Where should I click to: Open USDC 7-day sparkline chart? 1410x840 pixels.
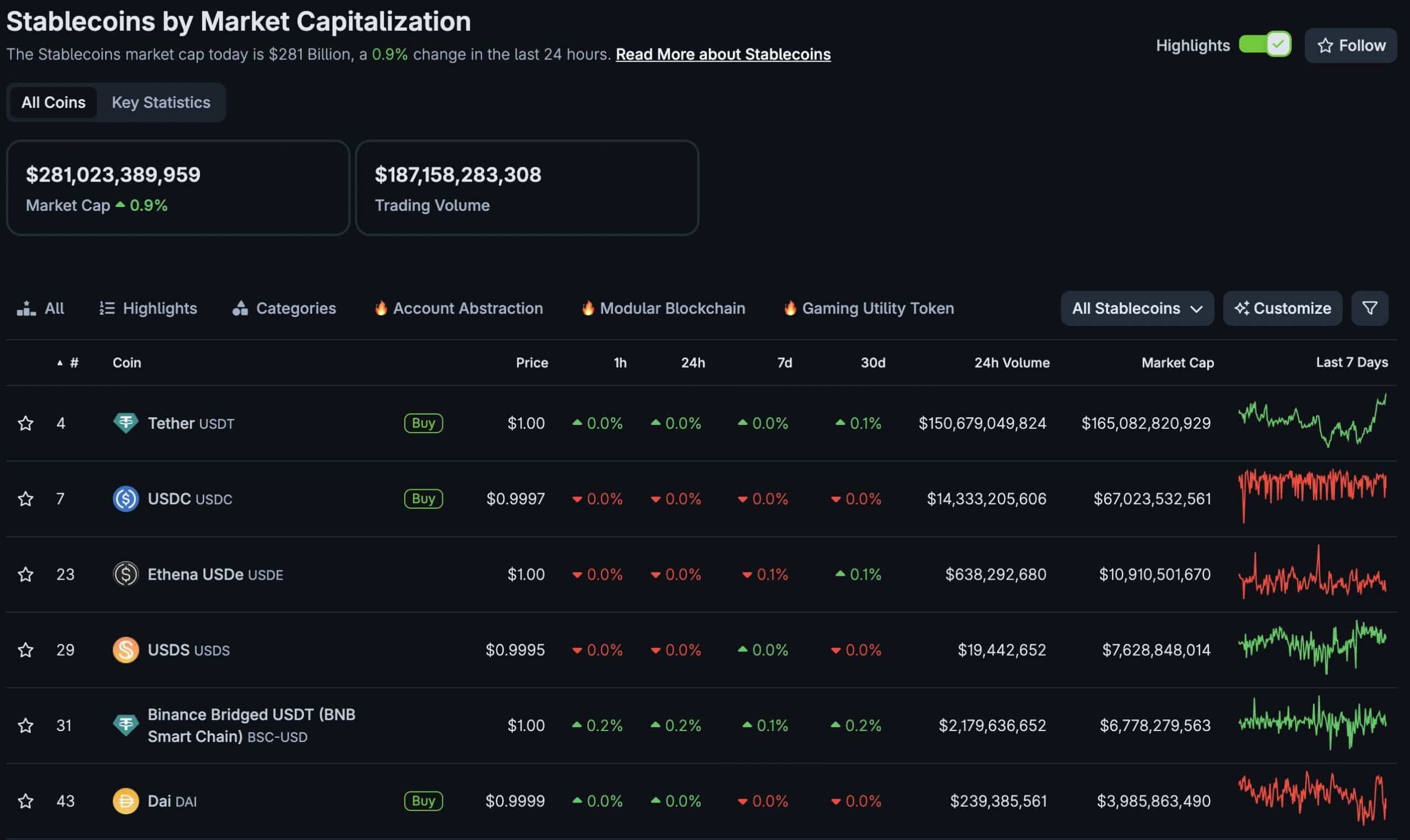point(1313,497)
